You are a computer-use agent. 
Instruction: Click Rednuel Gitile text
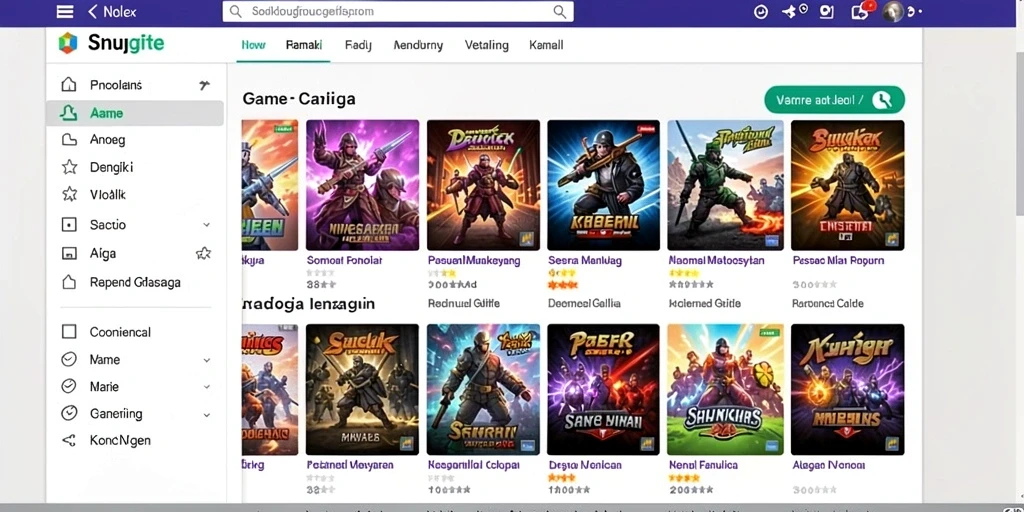tap(464, 303)
